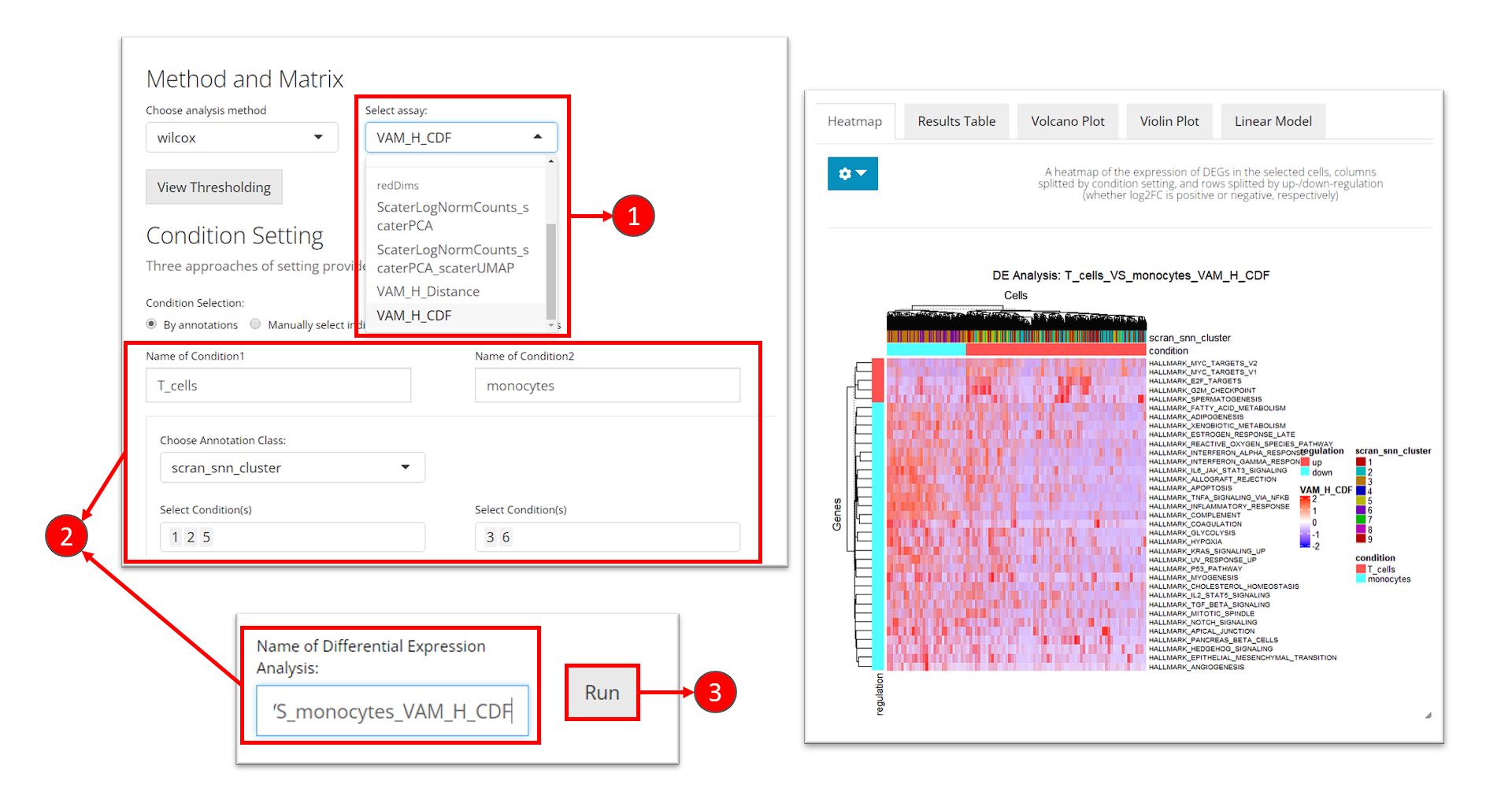Click the heatmap resize handle in the corner
Screen dimensions: 1512x788
click(1428, 715)
